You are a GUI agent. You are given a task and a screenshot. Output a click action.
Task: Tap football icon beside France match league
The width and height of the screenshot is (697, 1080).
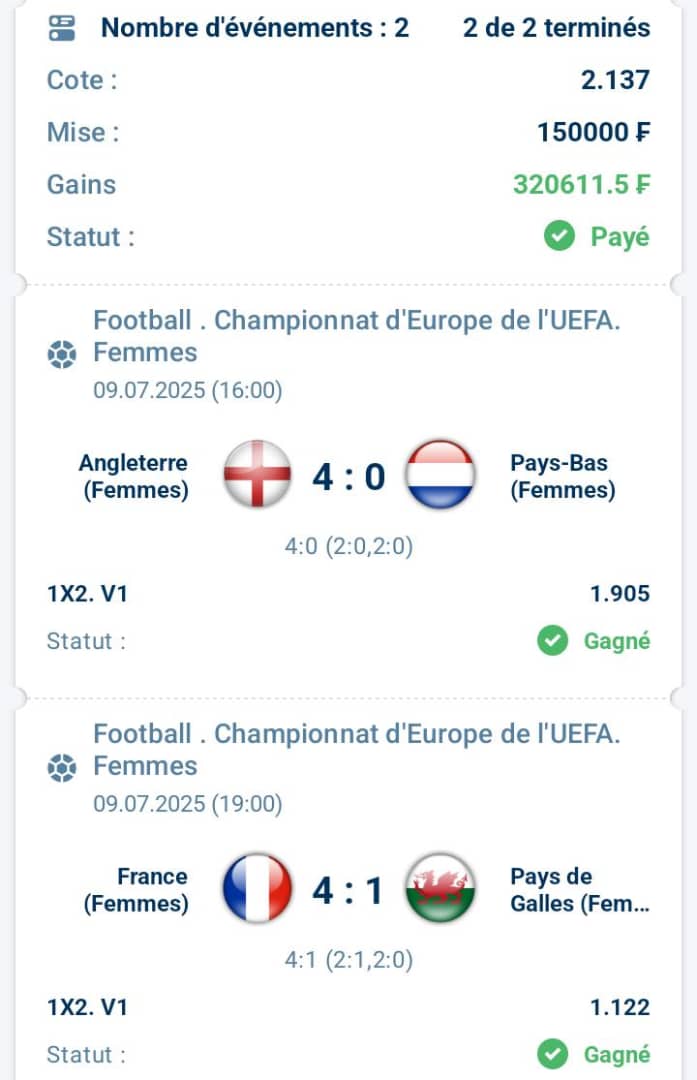[x=61, y=767]
